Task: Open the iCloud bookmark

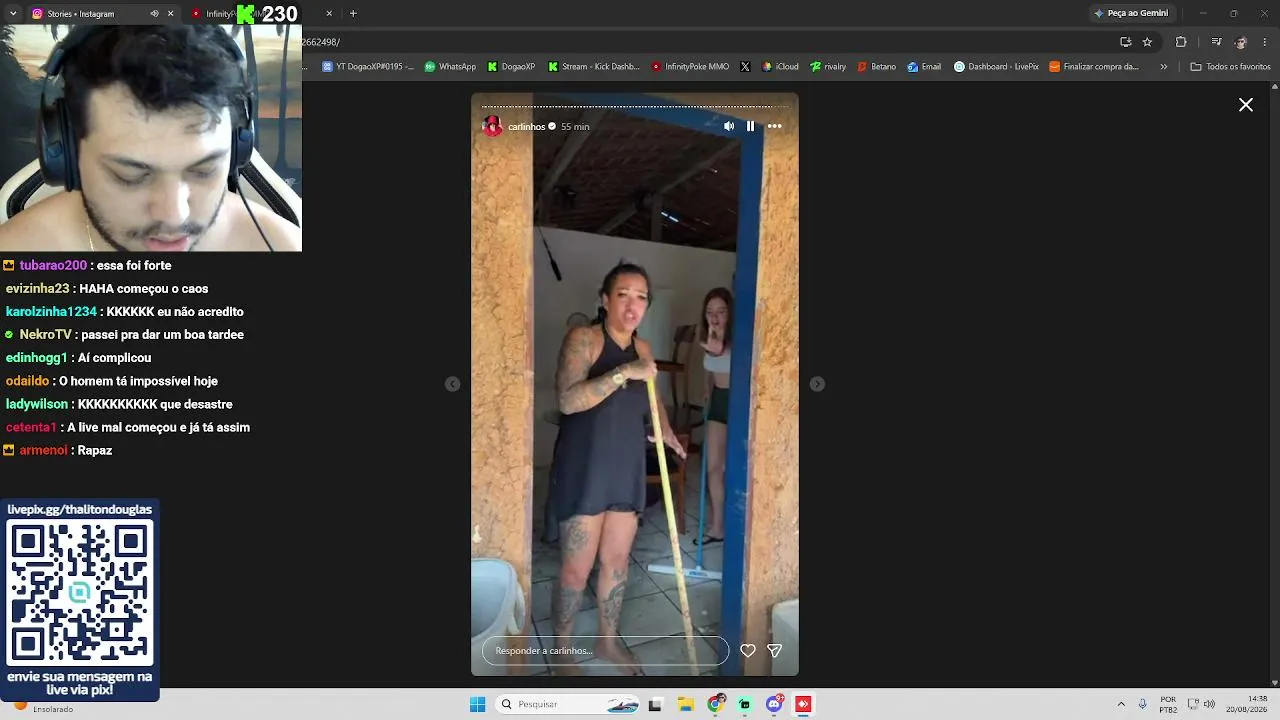Action: 780,67
